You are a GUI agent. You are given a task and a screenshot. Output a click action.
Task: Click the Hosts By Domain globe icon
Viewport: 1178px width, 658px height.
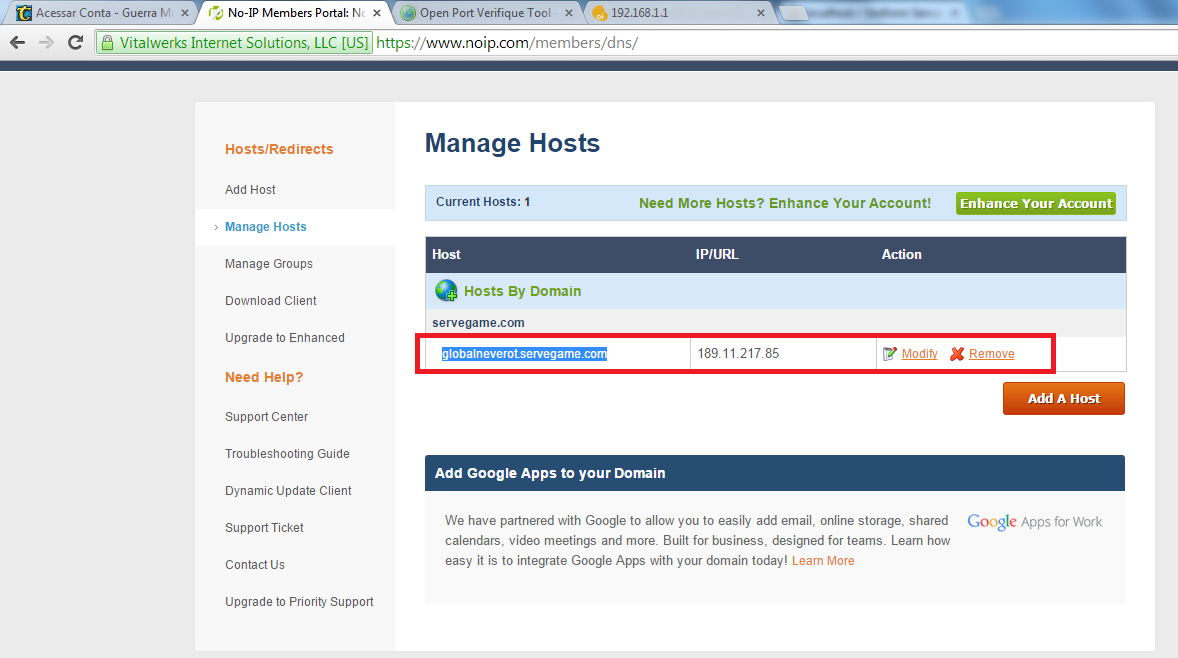[446, 291]
